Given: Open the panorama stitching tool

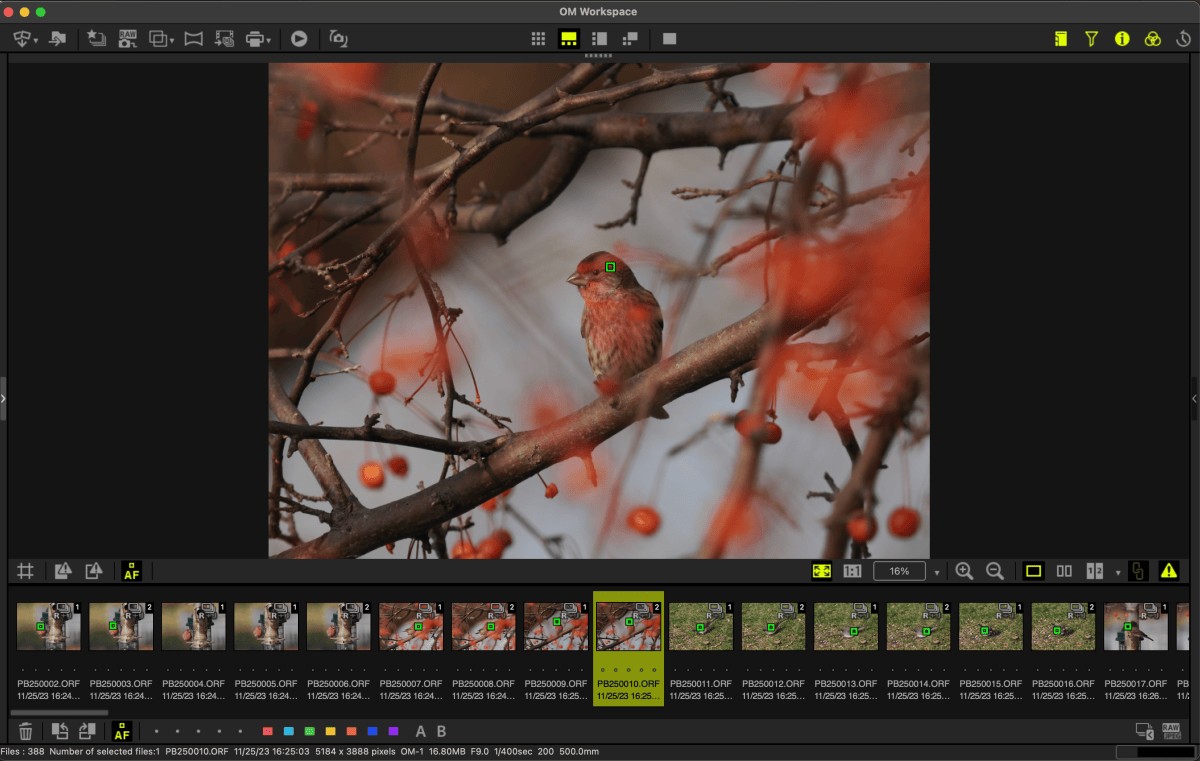Looking at the screenshot, I should [194, 39].
